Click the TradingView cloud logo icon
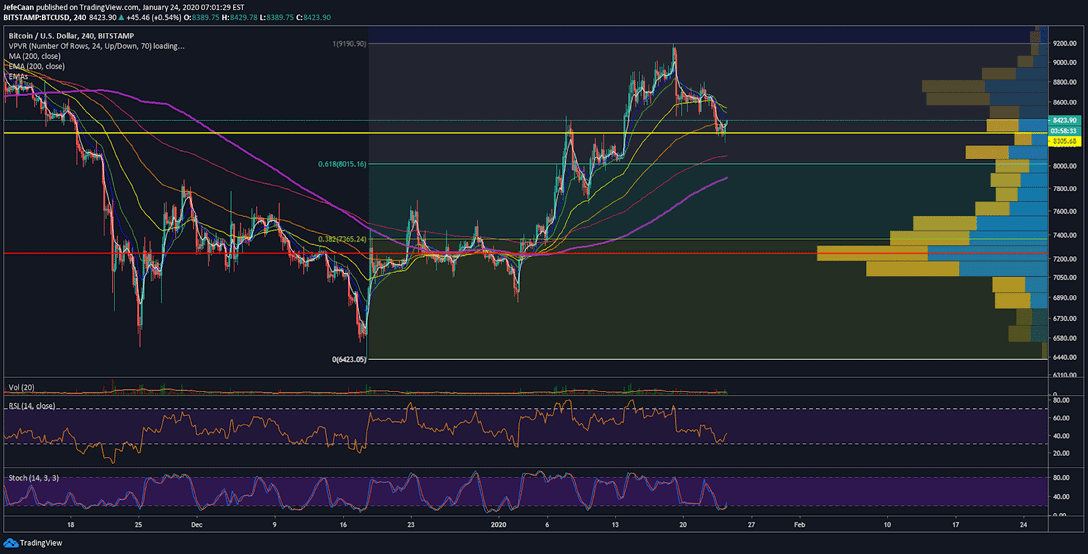1088x554 pixels. (10, 543)
